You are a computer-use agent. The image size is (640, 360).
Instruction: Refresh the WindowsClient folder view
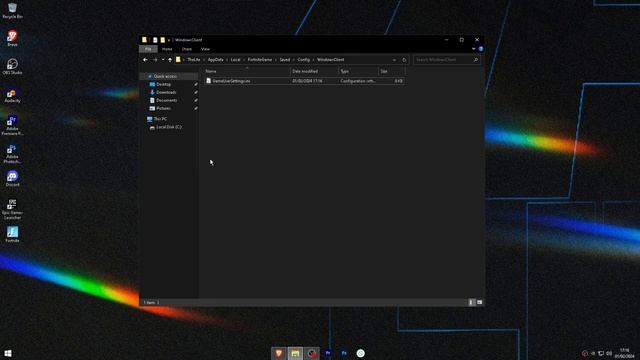(404, 60)
